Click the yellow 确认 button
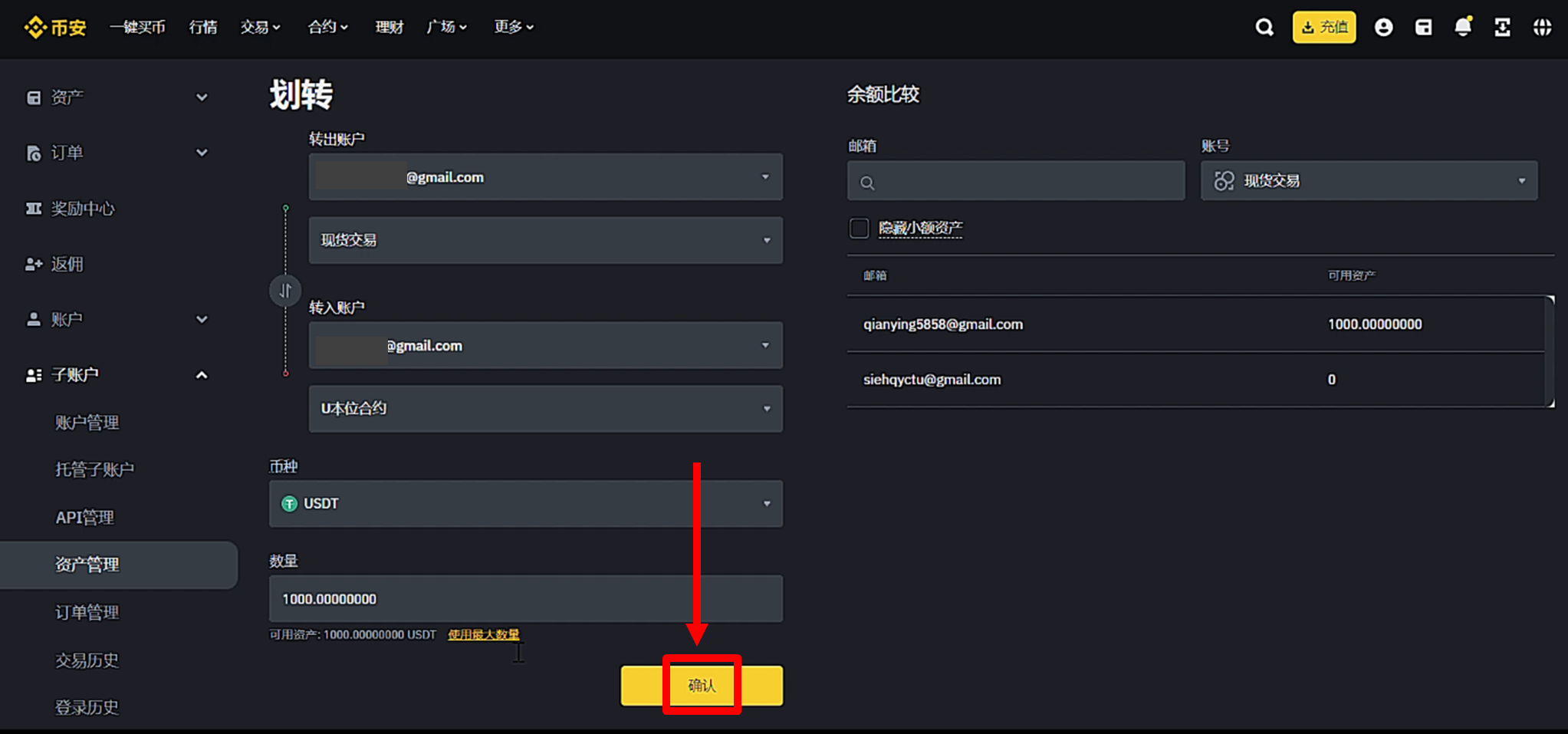The width and height of the screenshot is (1568, 734). click(x=702, y=685)
